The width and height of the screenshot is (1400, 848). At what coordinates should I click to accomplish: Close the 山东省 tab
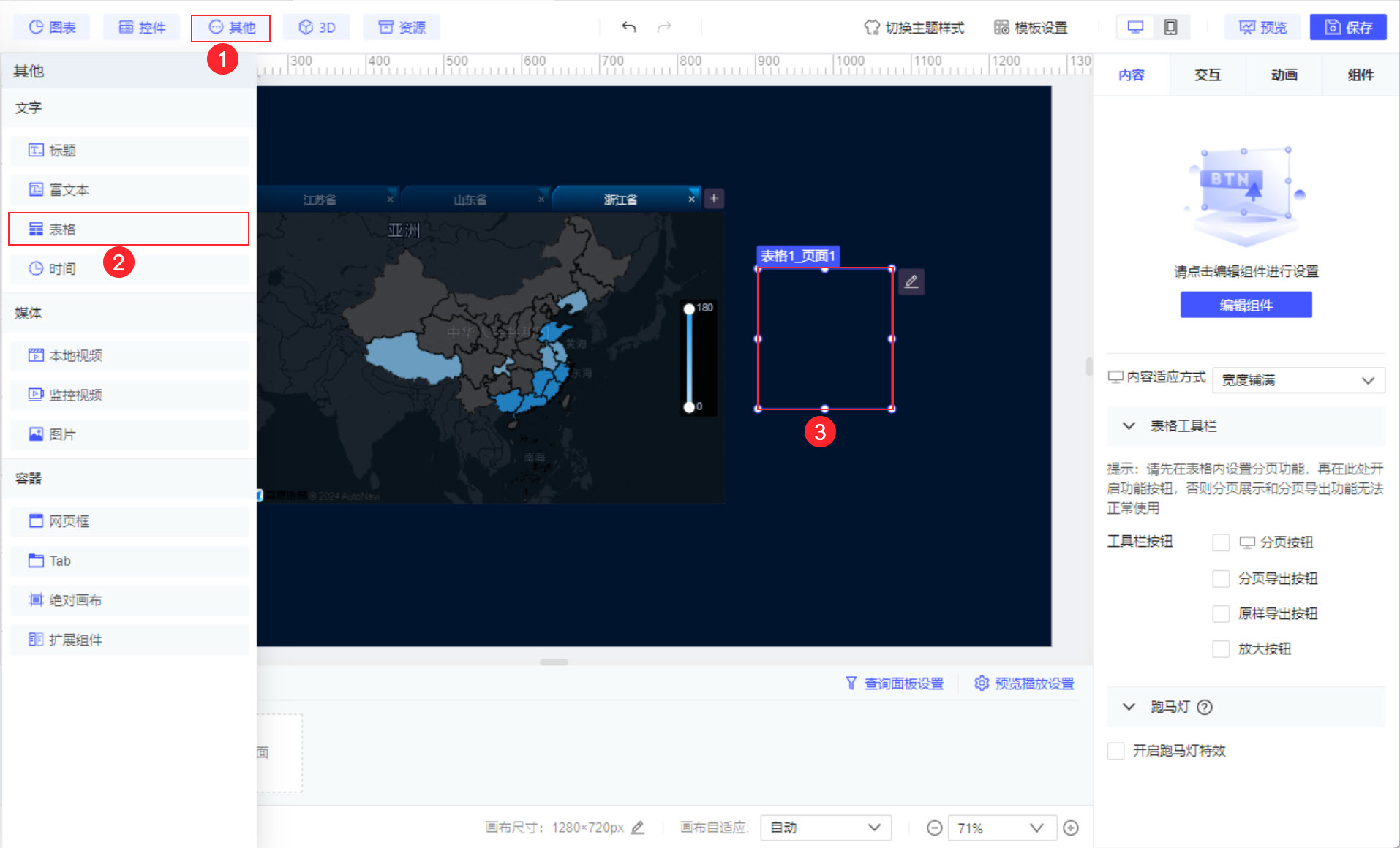pyautogui.click(x=541, y=199)
